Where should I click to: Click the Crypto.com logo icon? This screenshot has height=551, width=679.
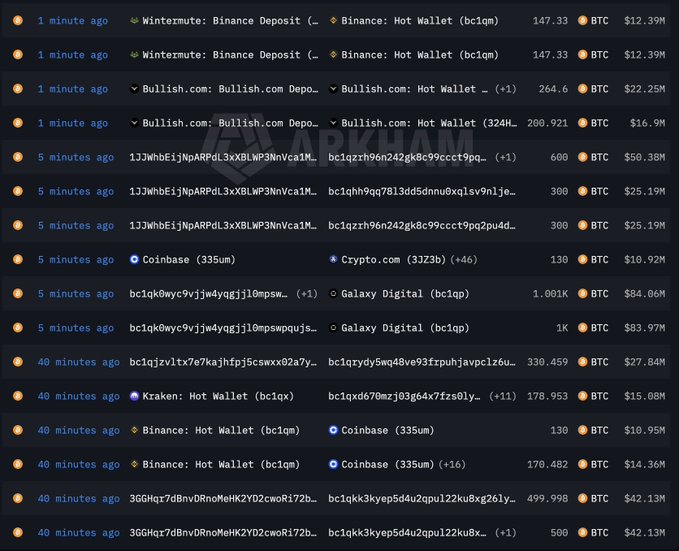(x=333, y=259)
